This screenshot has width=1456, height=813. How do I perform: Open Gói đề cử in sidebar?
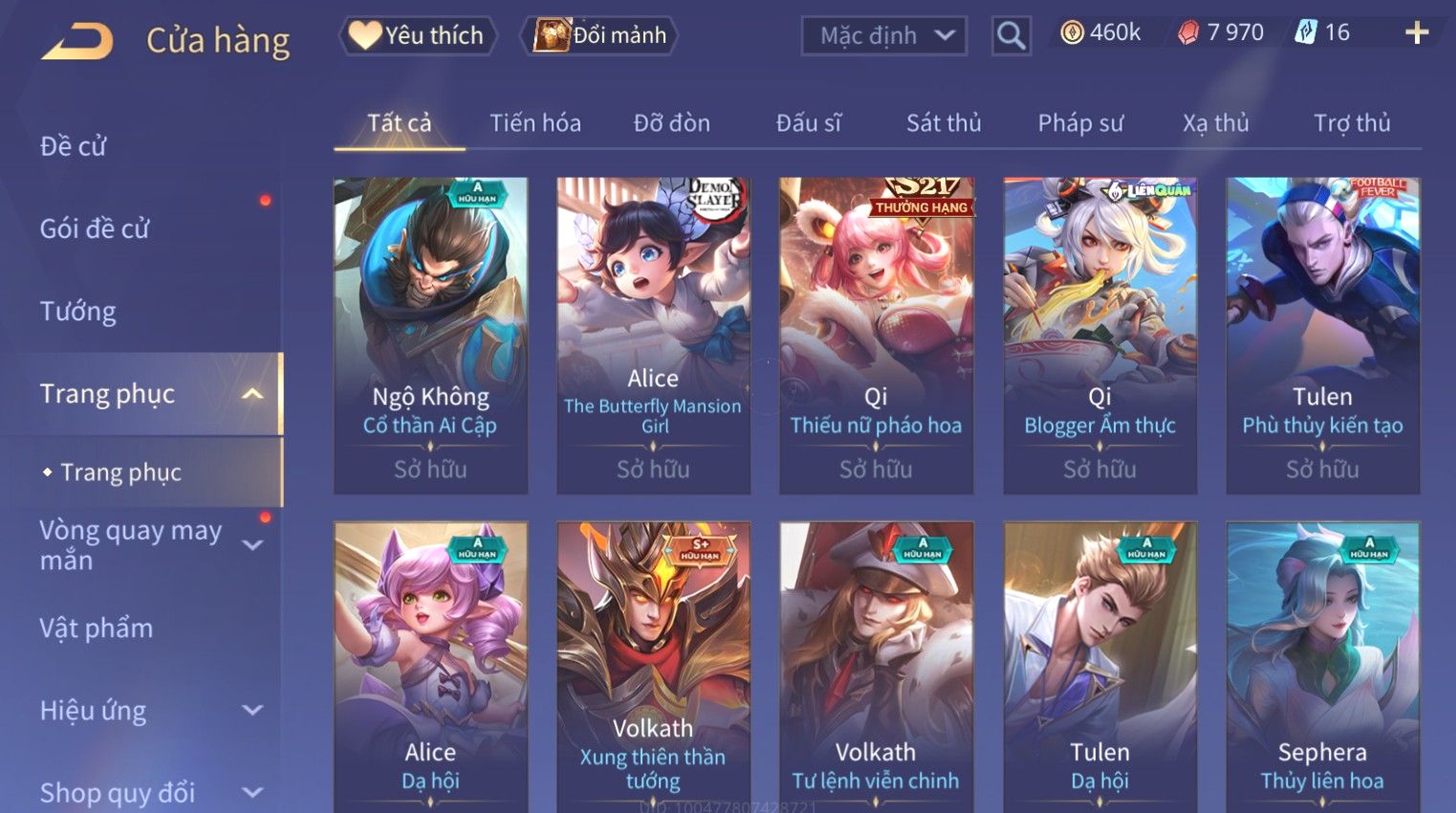click(x=95, y=229)
